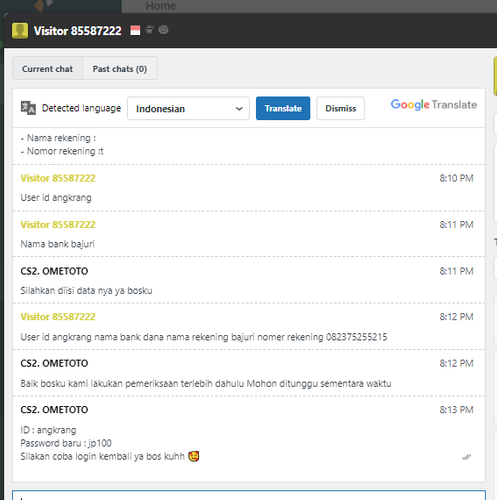The height and width of the screenshot is (500, 497).
Task: Click the blue Translate button
Action: pyautogui.click(x=283, y=108)
